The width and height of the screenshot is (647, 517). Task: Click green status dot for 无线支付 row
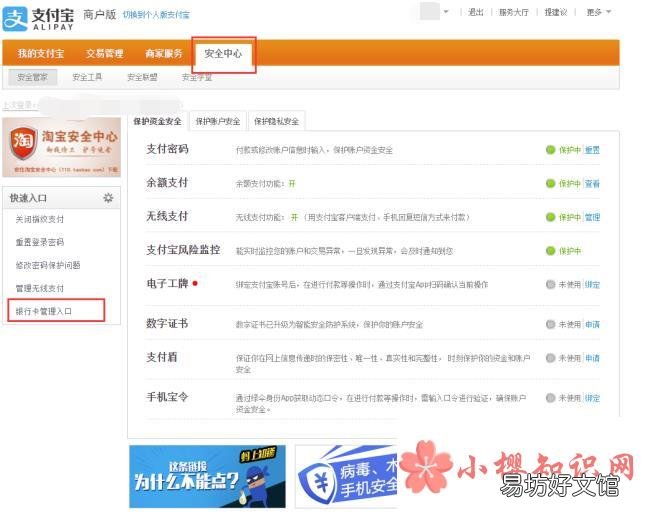click(x=550, y=217)
